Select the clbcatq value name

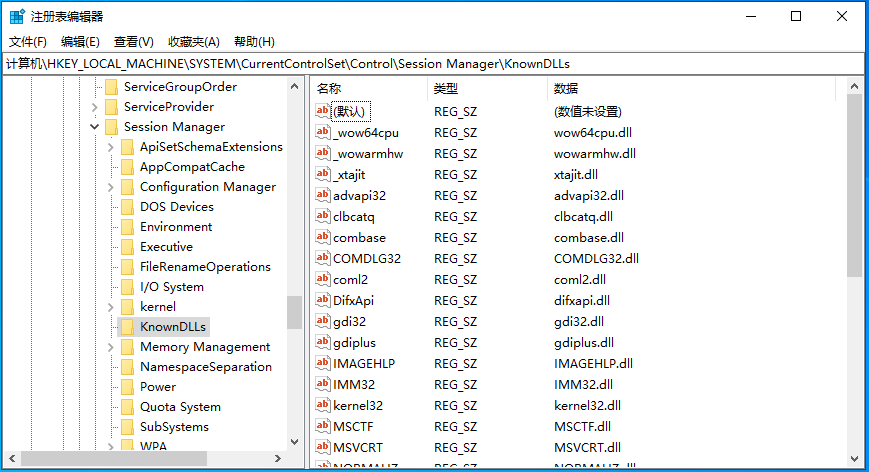[x=354, y=217]
